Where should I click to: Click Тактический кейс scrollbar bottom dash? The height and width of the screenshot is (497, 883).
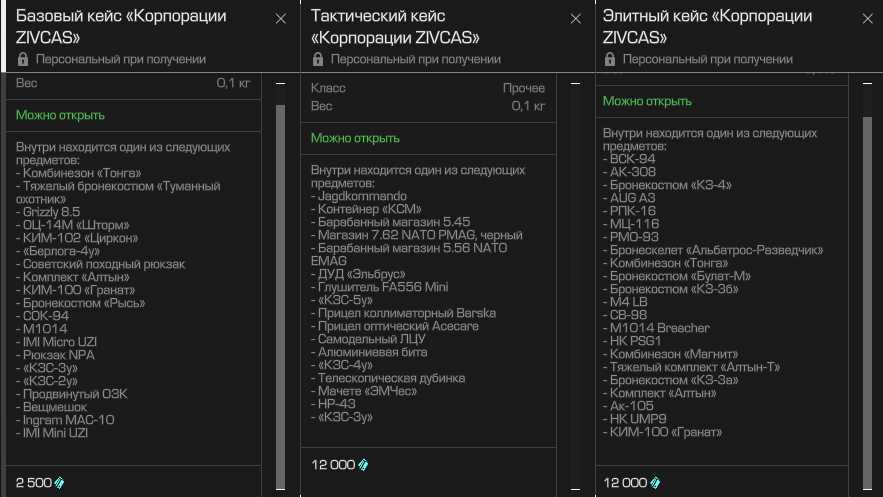[575, 489]
